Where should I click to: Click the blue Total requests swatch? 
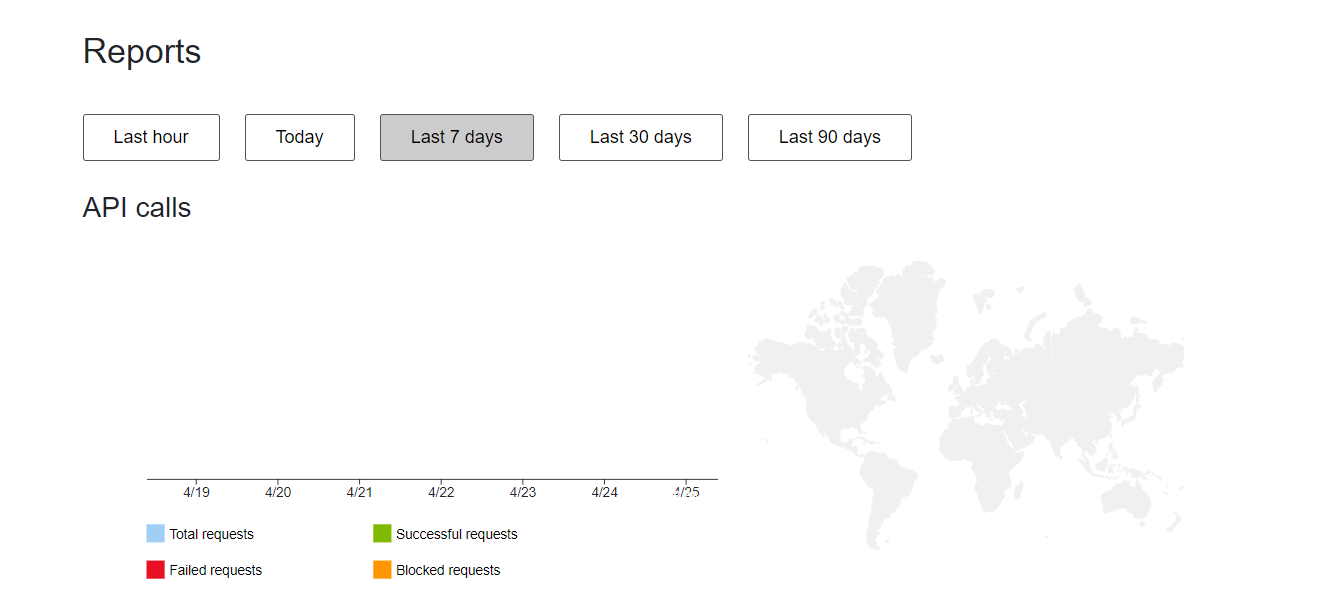(155, 534)
